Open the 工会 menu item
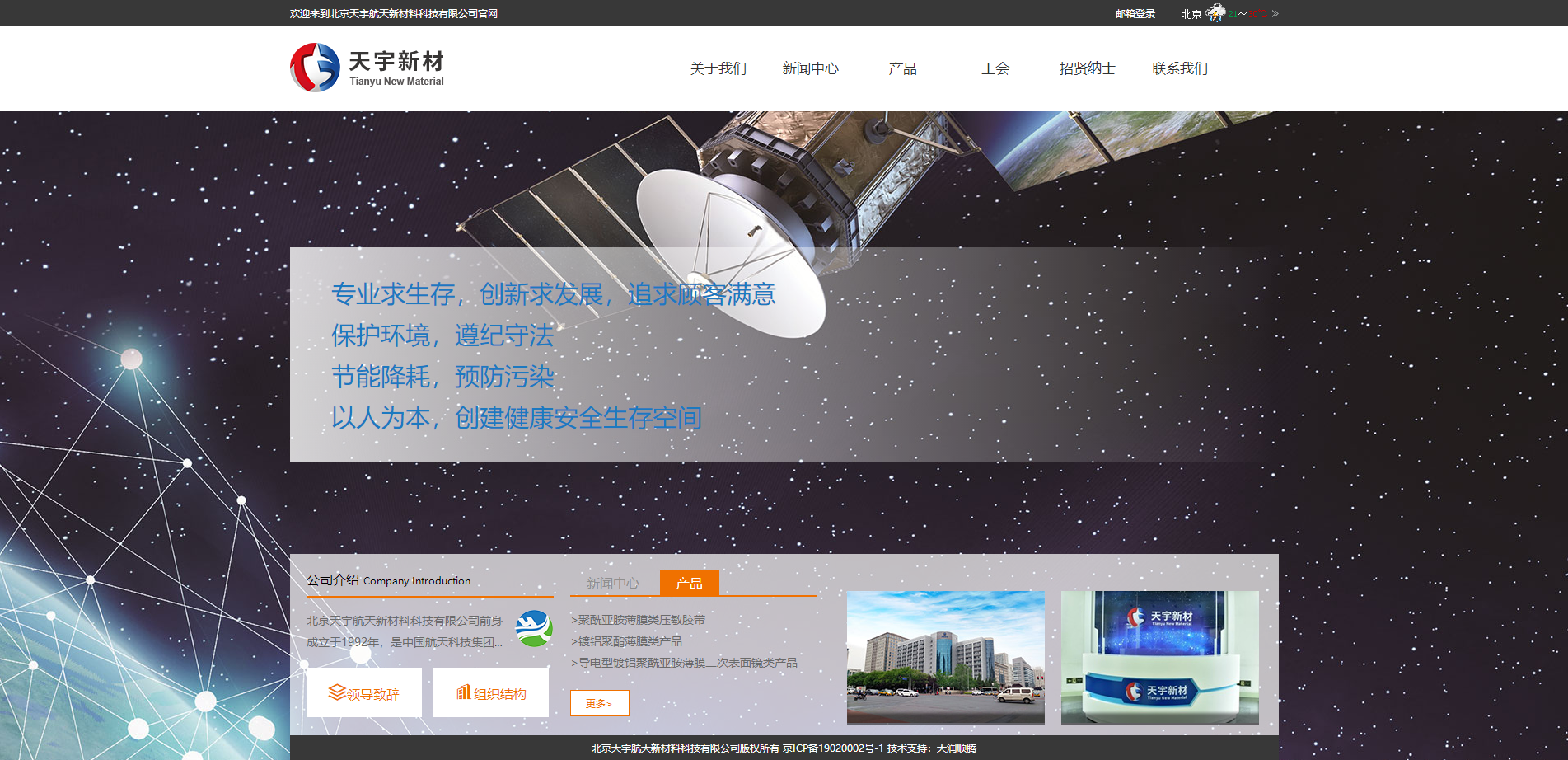The width and height of the screenshot is (1568, 760). (x=995, y=68)
